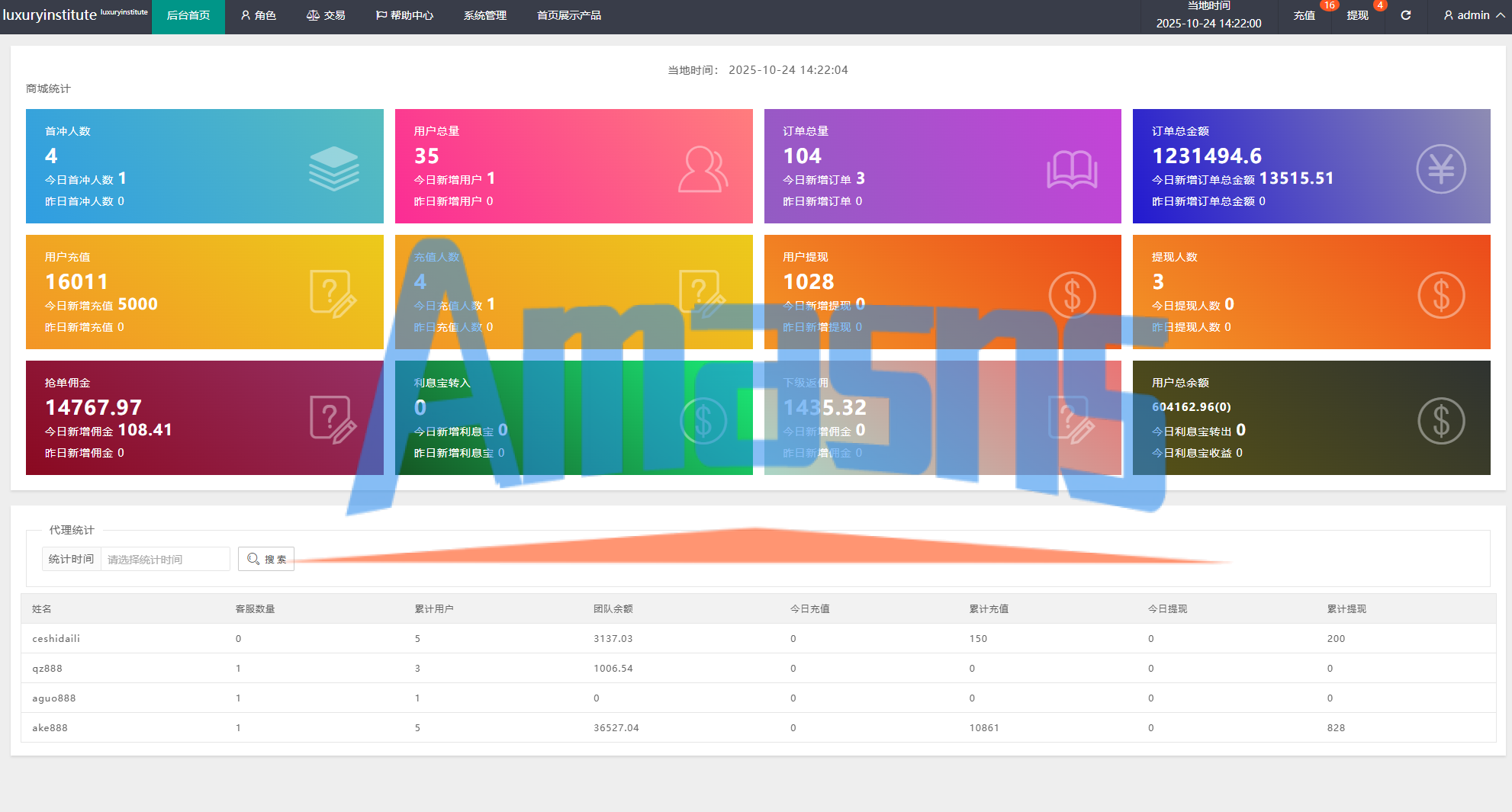The width and height of the screenshot is (1512, 812).
Task: Open the 系统管理 menu
Action: click(484, 15)
